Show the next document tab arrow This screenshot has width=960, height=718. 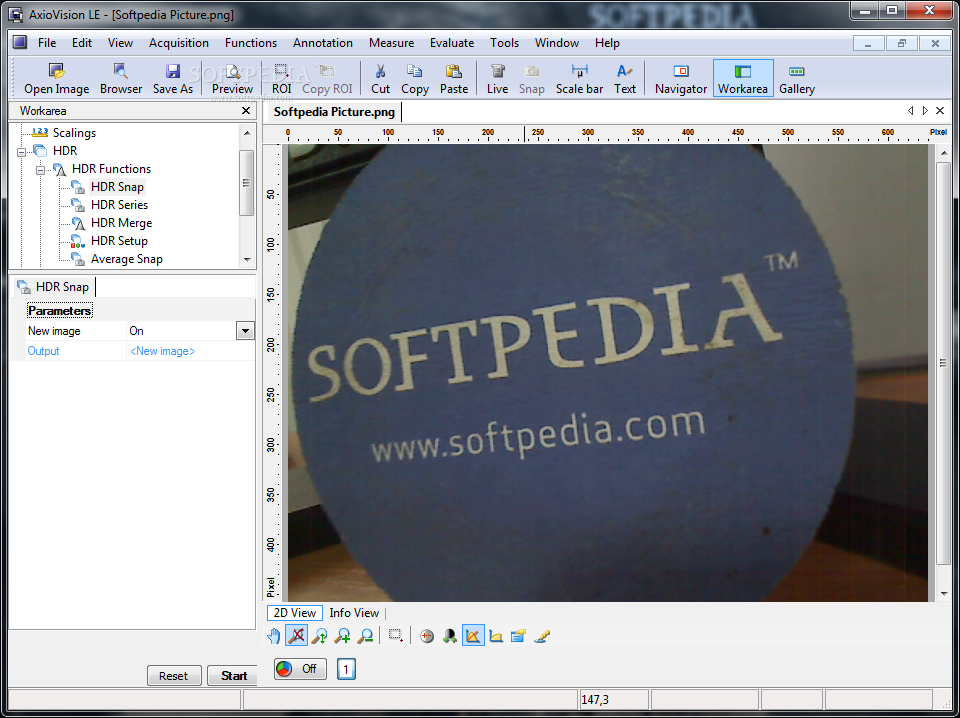[x=925, y=111]
